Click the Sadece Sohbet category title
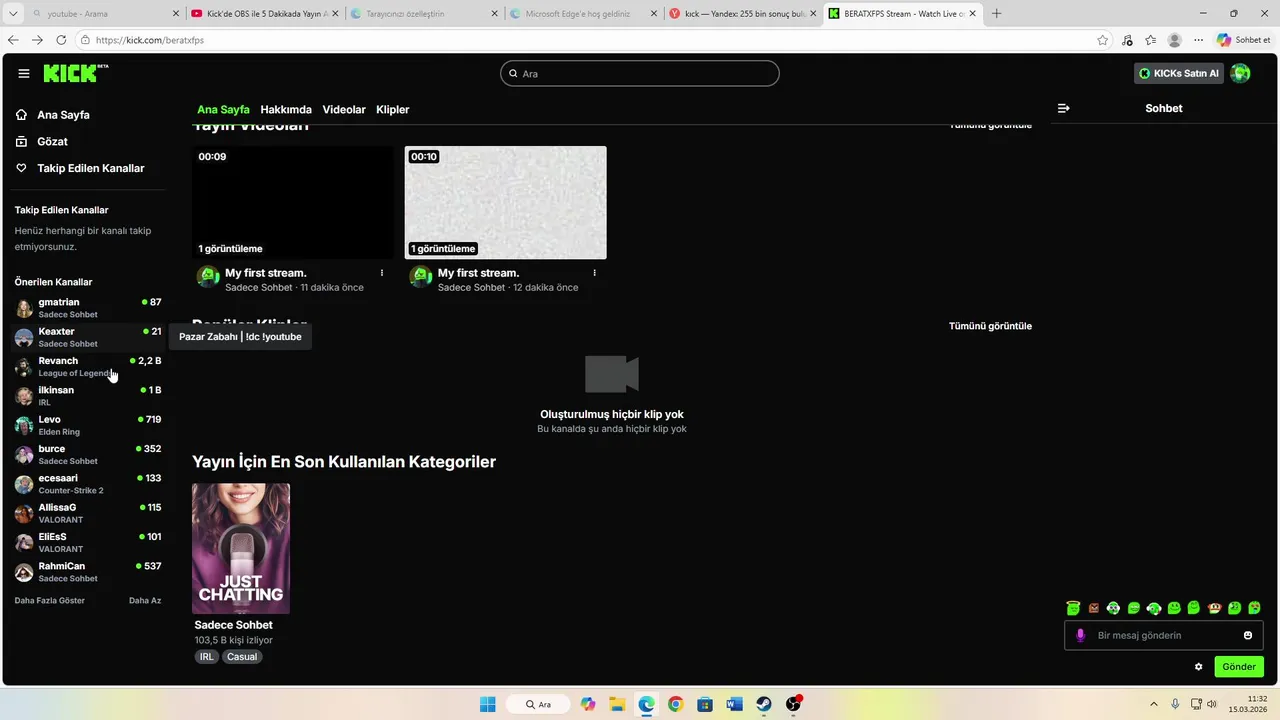Viewport: 1280px width, 720px height. point(234,625)
